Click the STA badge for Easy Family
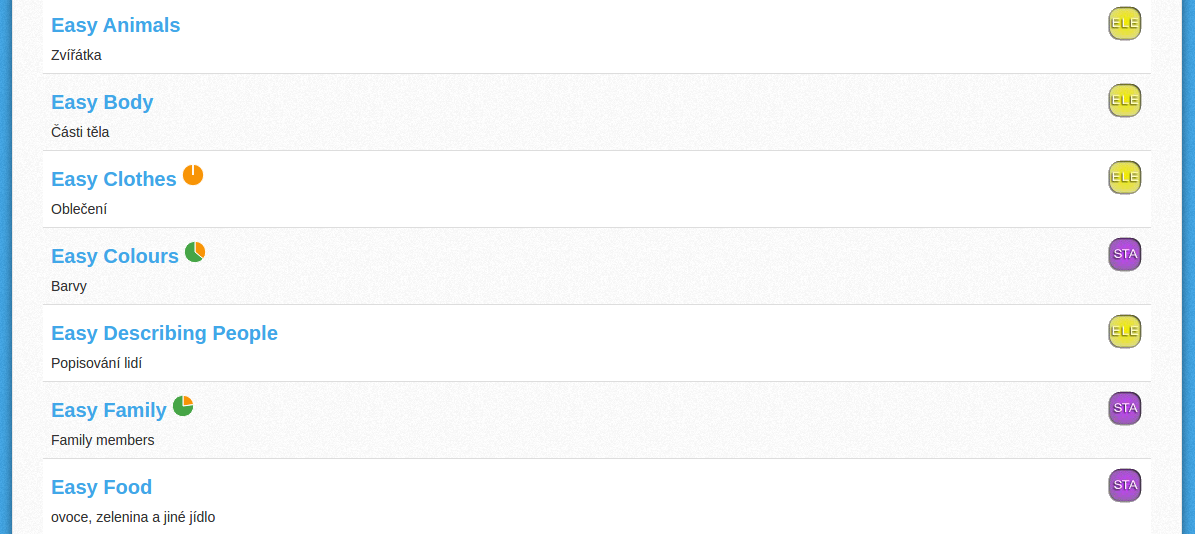 [1124, 408]
